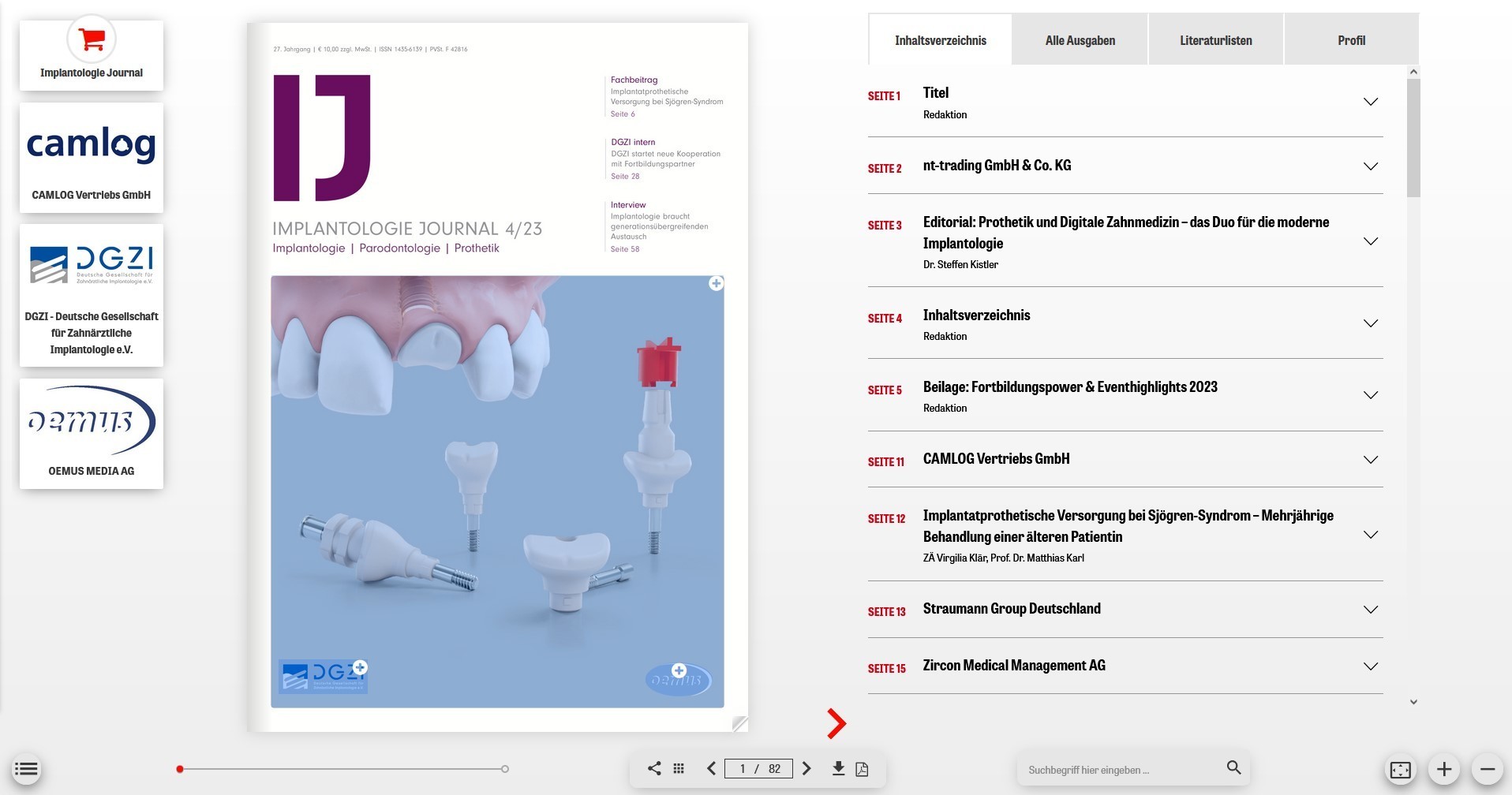This screenshot has height=795, width=1512.
Task: Click the page number input field
Action: point(758,768)
